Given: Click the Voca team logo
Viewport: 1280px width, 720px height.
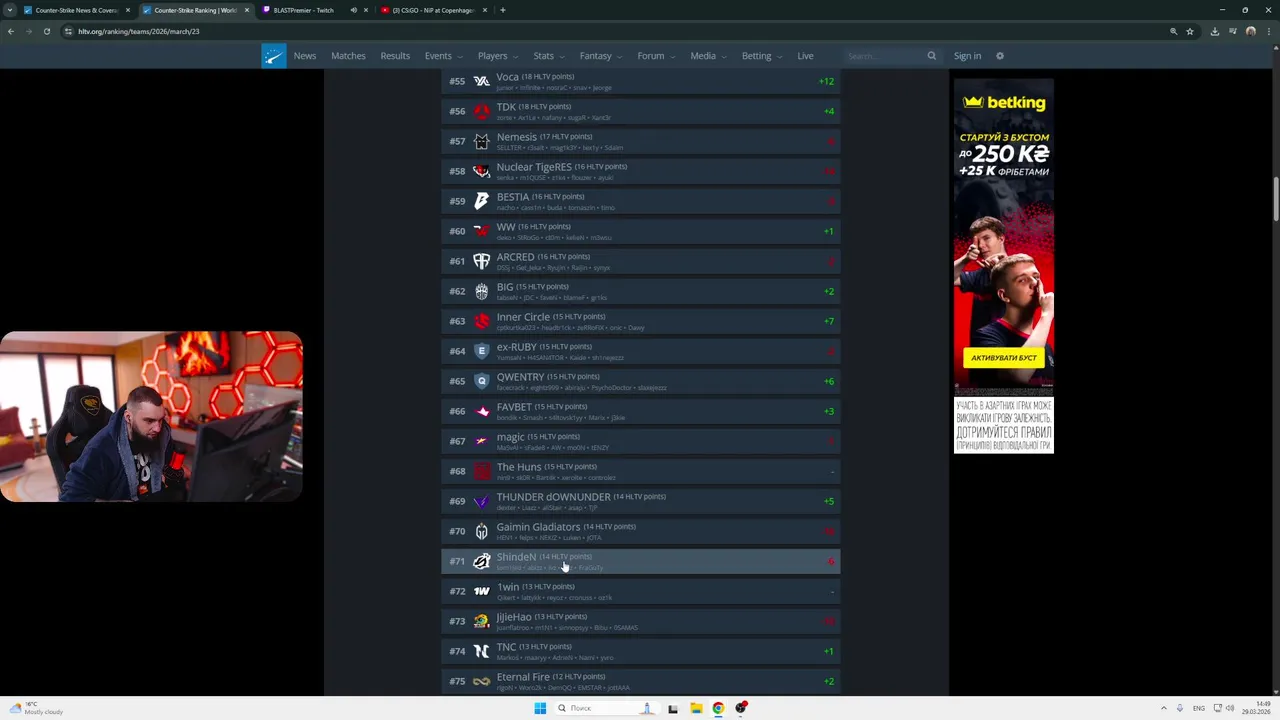Looking at the screenshot, I should tap(481, 81).
